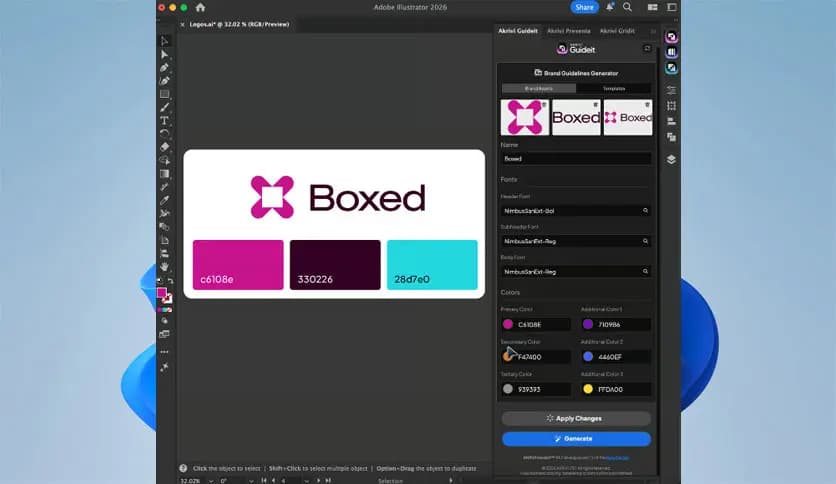Select the Gradient tool
The width and height of the screenshot is (836, 484).
[164, 174]
